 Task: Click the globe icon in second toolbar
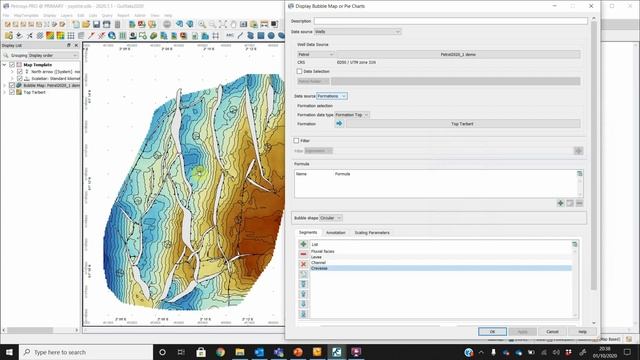(112, 36)
